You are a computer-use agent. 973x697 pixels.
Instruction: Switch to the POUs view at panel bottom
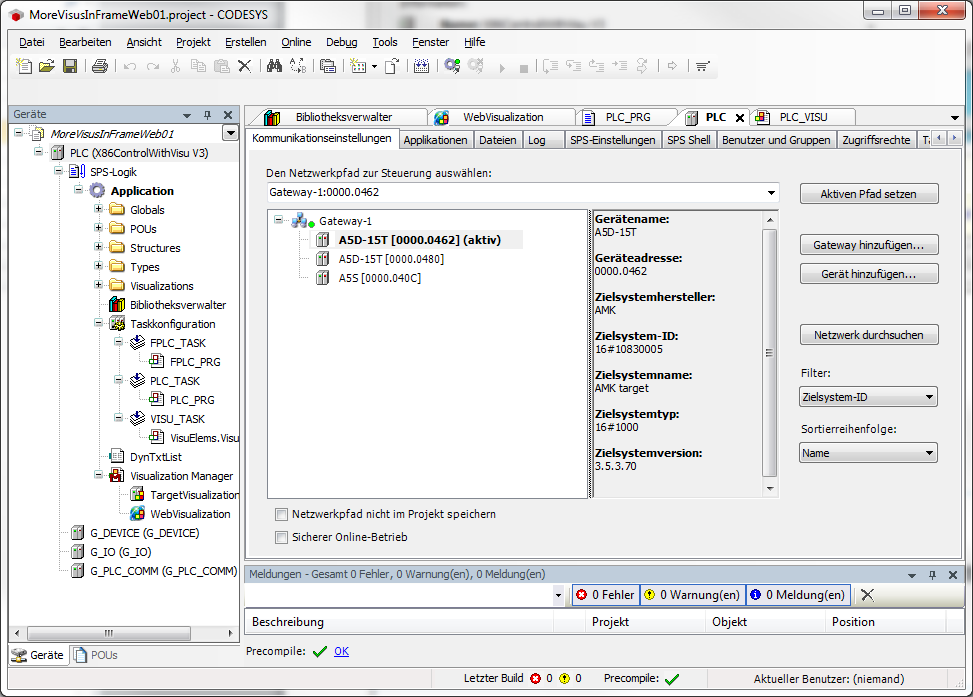pos(95,655)
